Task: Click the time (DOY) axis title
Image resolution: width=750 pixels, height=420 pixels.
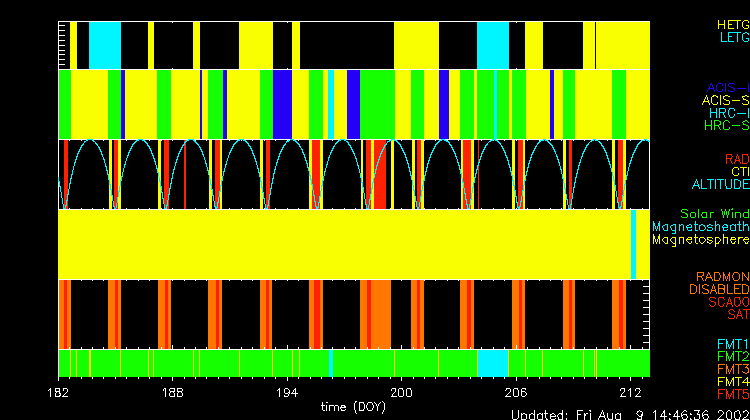Action: tap(353, 407)
